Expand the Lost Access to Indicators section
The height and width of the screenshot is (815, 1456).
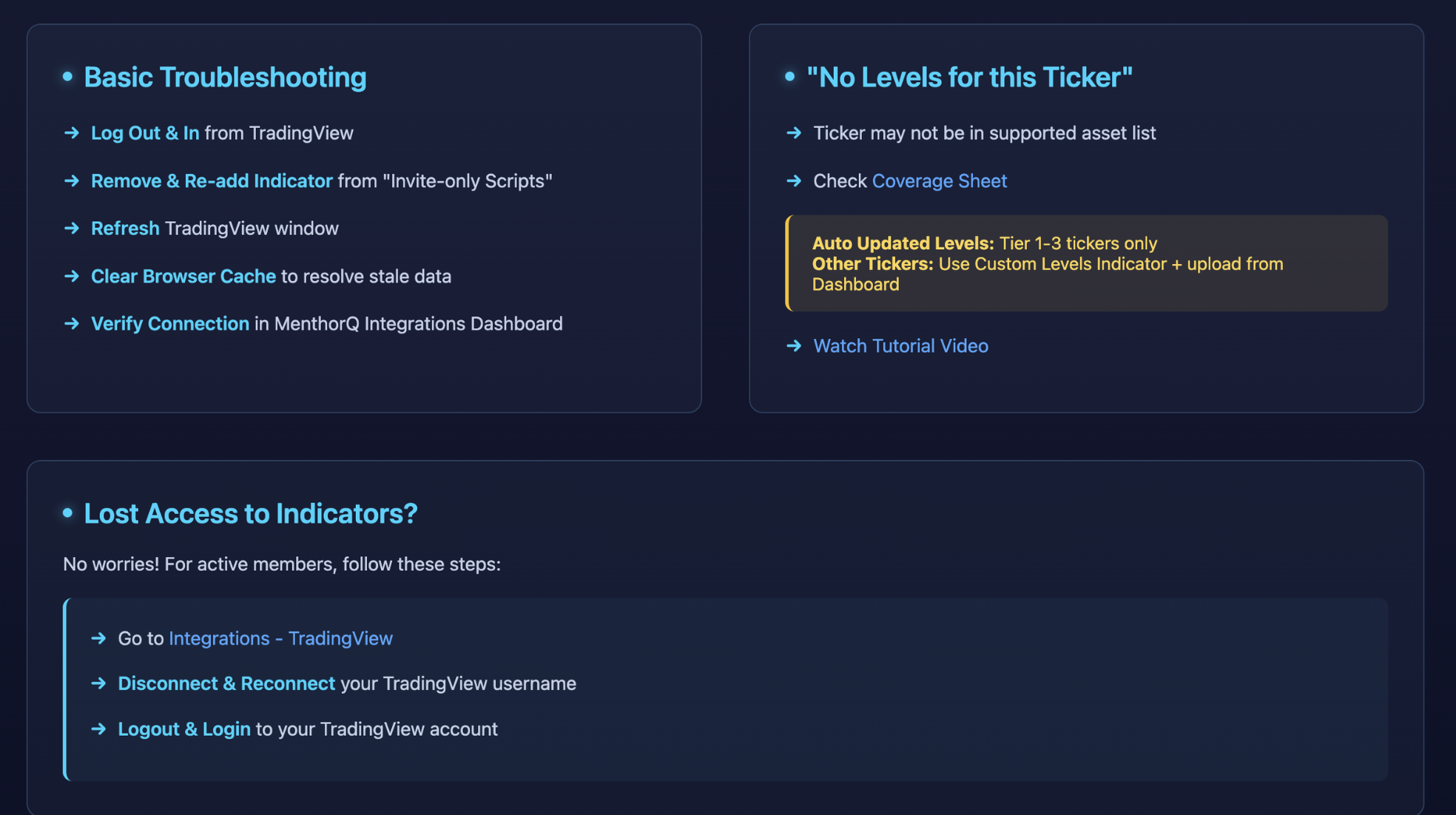coord(251,513)
